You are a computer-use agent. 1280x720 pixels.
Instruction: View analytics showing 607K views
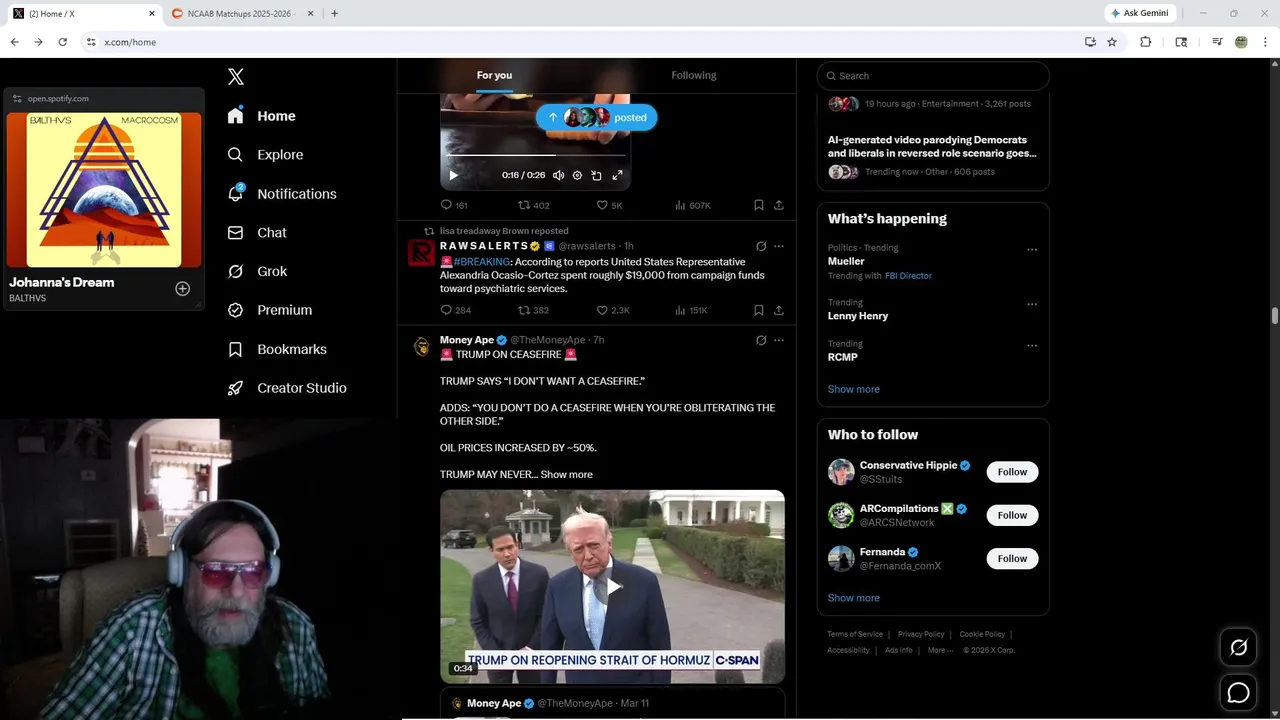coord(692,205)
